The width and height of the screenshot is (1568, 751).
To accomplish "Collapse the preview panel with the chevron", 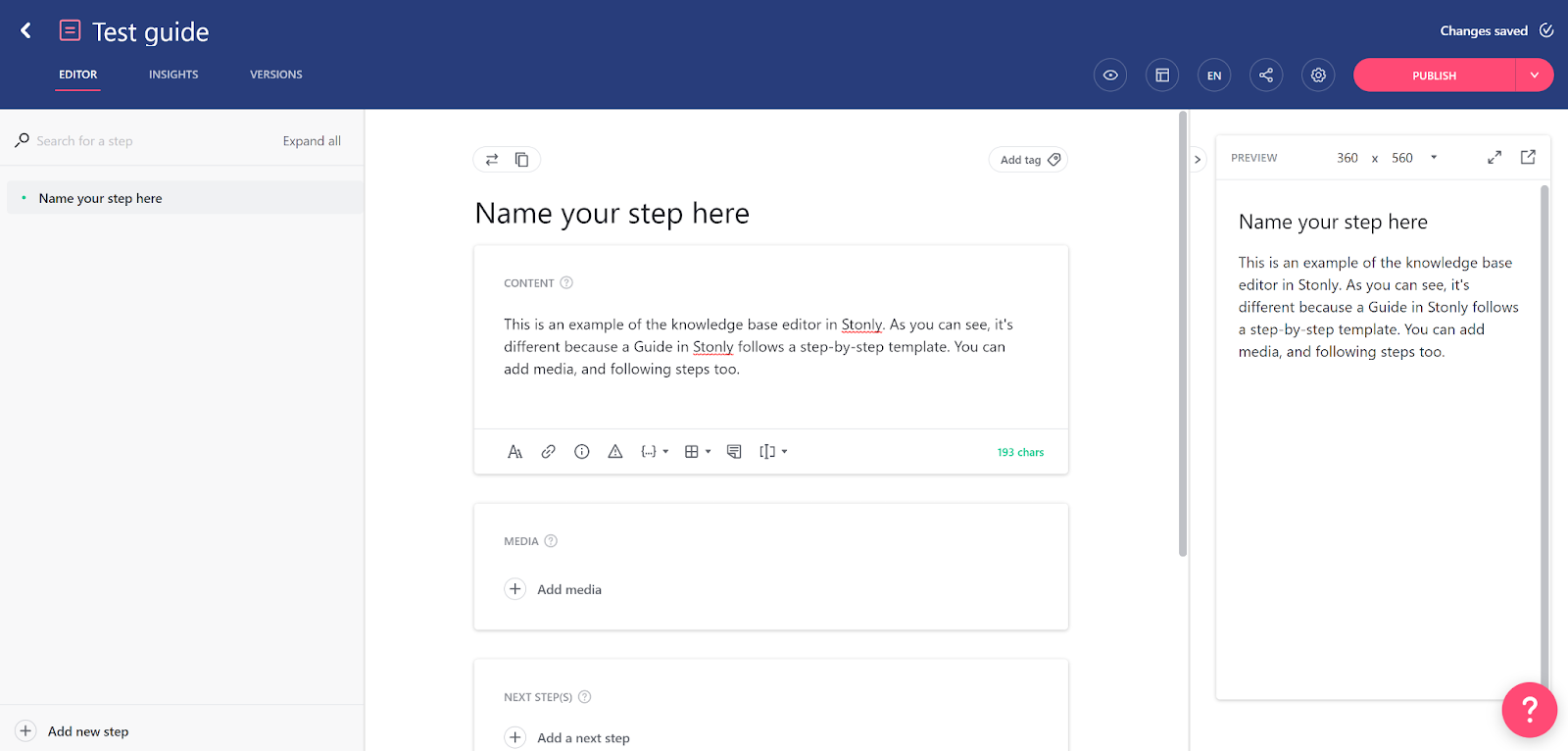I will point(1198,159).
